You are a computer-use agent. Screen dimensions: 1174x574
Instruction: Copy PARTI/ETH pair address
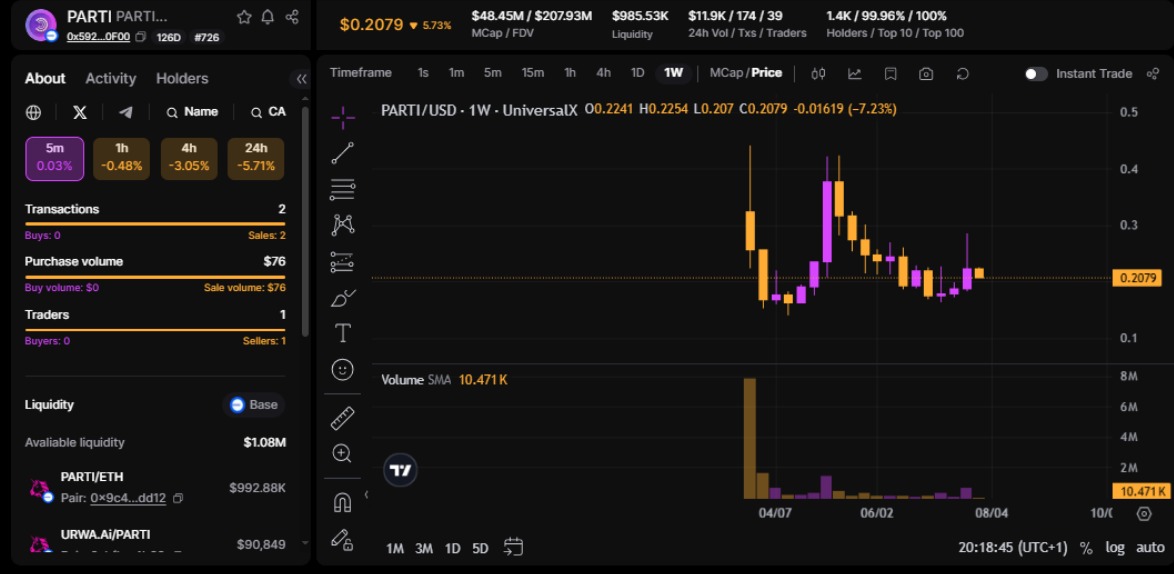[177, 498]
